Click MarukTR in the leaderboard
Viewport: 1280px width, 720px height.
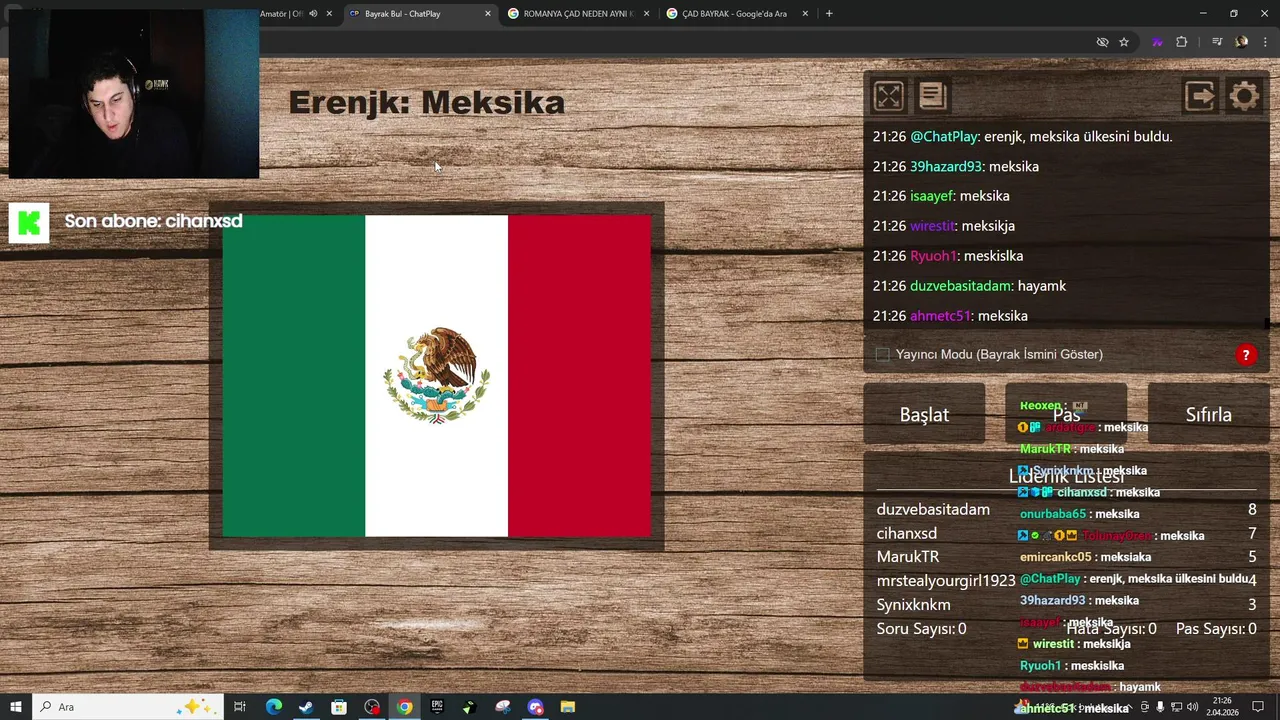coord(908,557)
